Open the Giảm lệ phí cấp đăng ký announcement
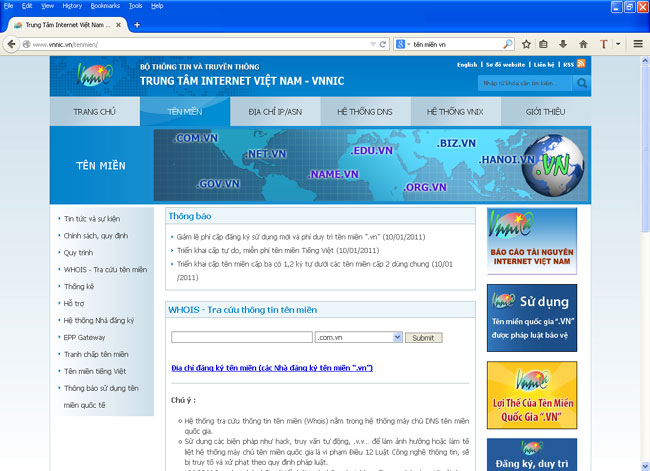 click(x=301, y=237)
